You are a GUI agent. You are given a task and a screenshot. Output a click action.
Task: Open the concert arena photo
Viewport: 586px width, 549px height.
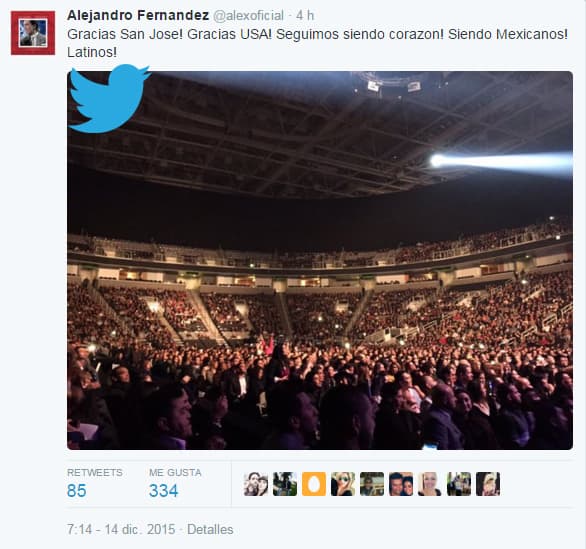[x=320, y=260]
